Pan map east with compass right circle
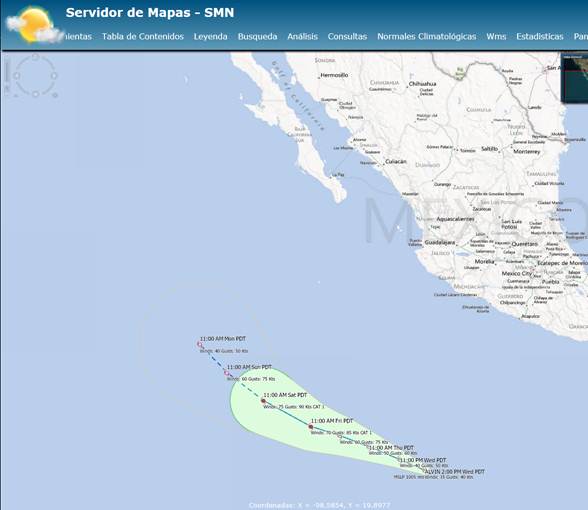 pos(54,76)
